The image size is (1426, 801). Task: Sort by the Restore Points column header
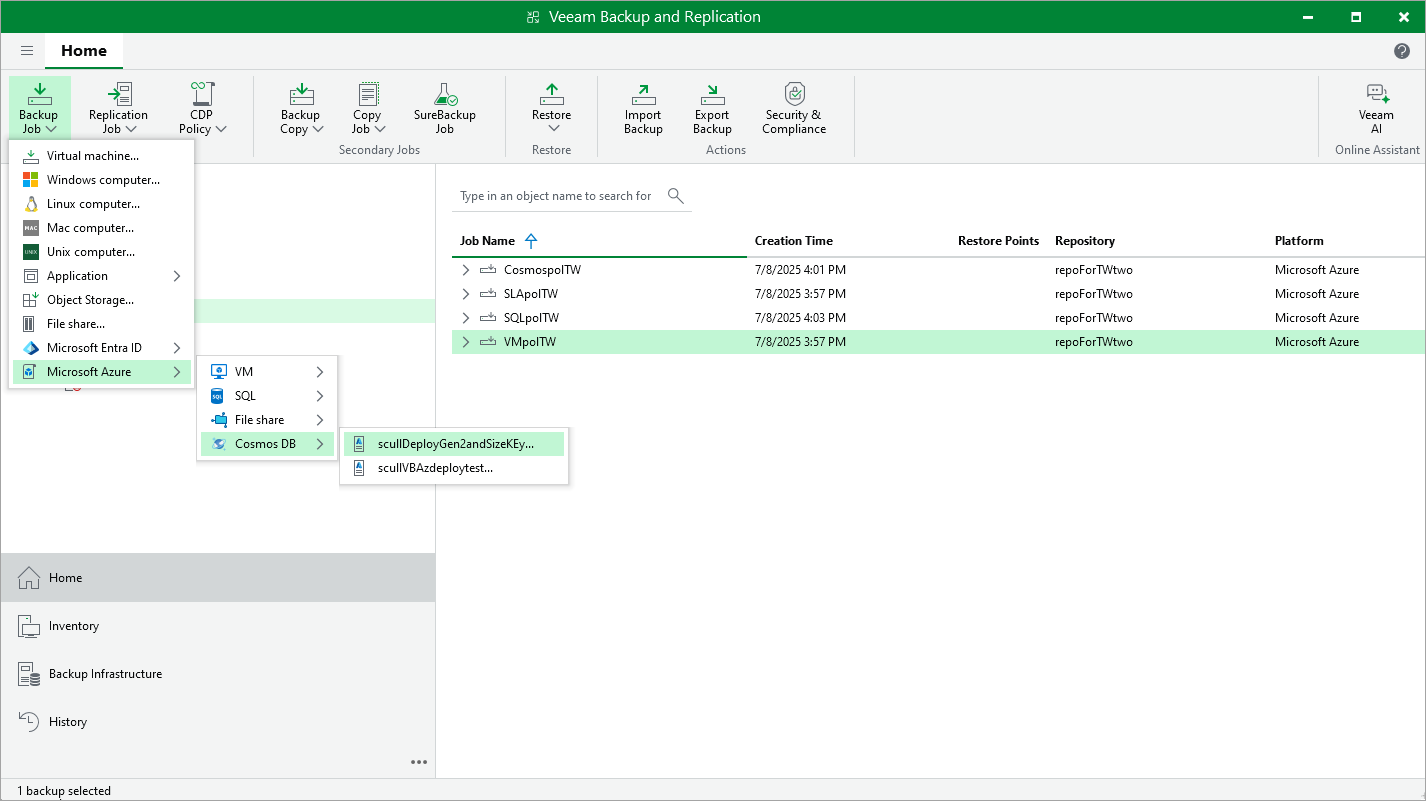[x=998, y=241]
